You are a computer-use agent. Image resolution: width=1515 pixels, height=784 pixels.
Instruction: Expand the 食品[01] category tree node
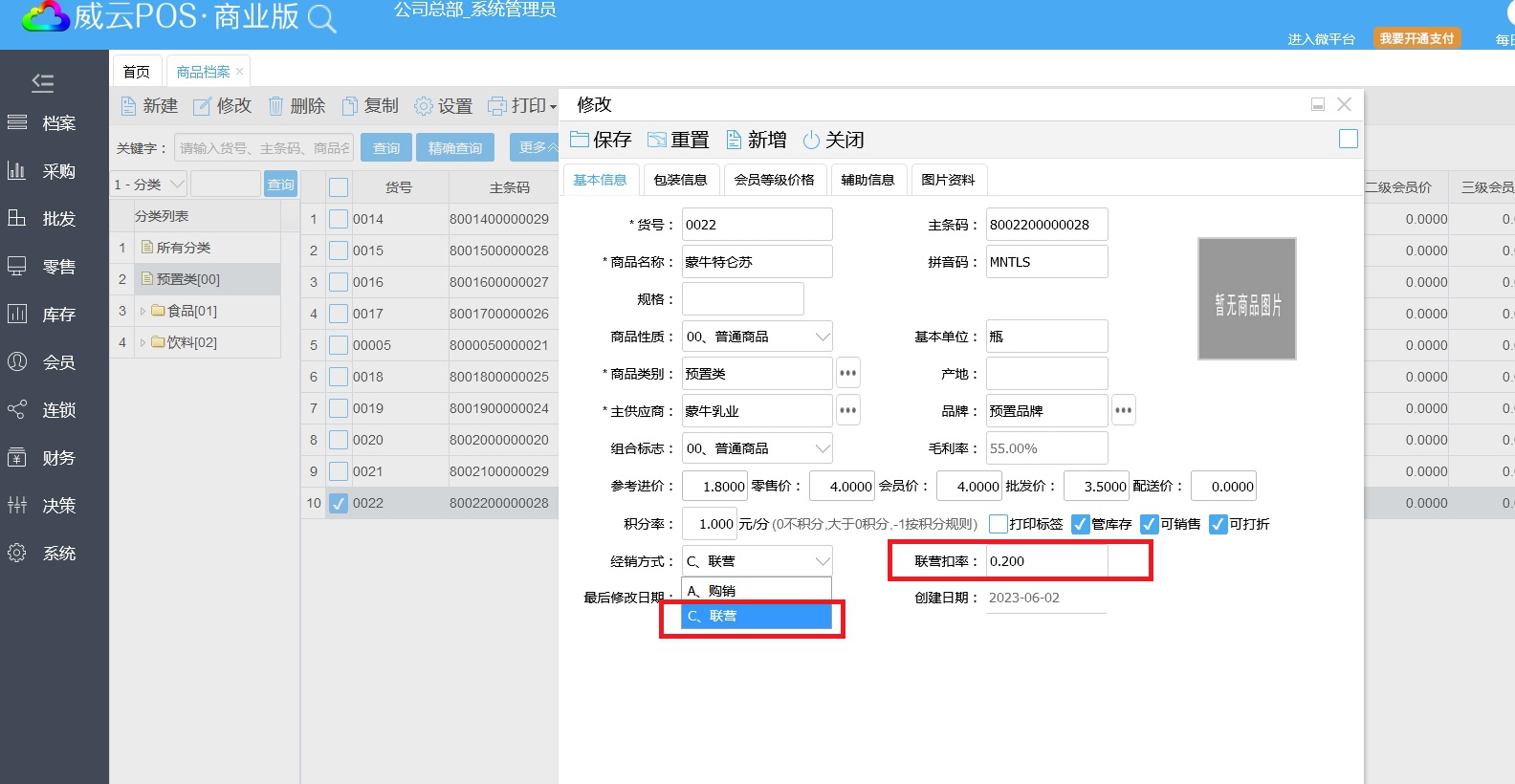(143, 311)
